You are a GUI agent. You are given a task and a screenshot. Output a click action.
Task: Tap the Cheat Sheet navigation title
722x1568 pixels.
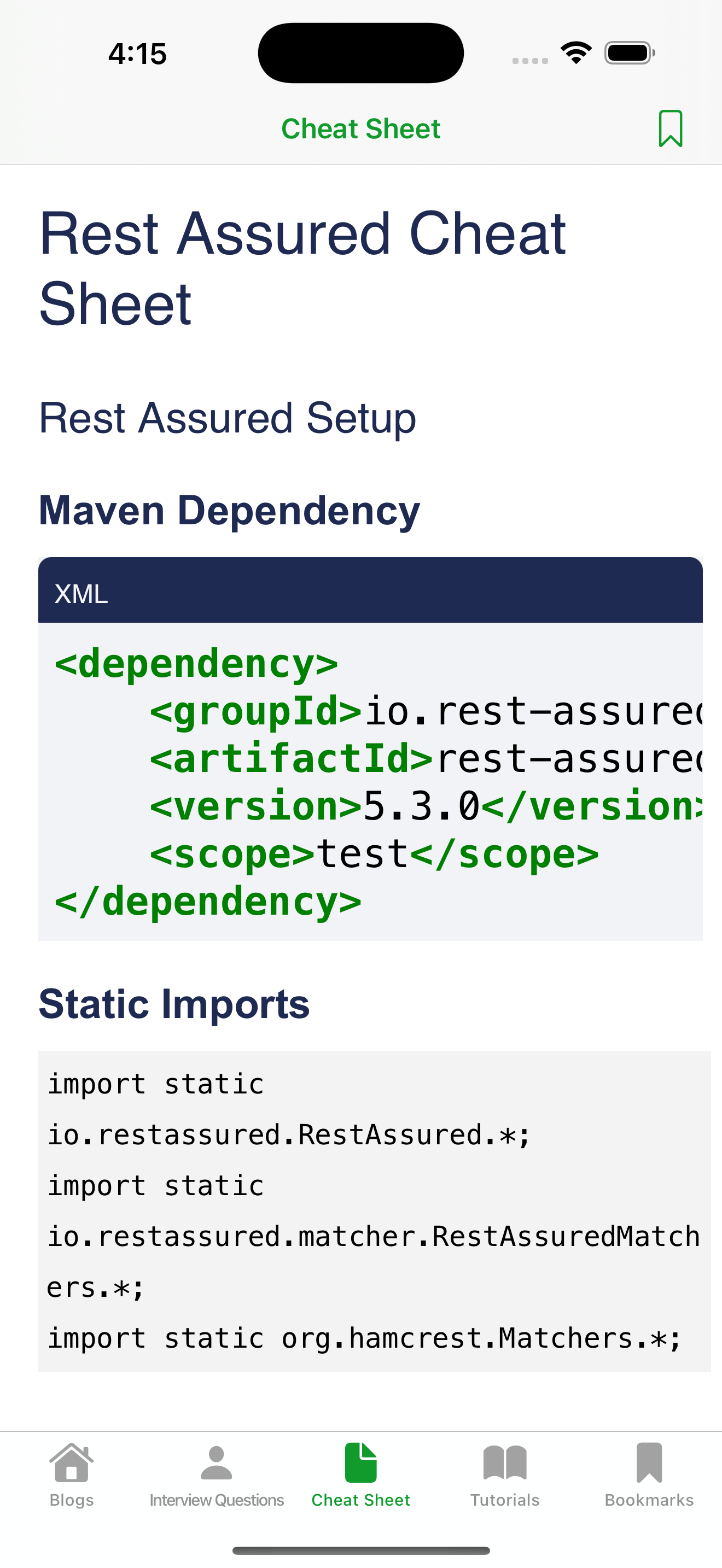coord(360,128)
